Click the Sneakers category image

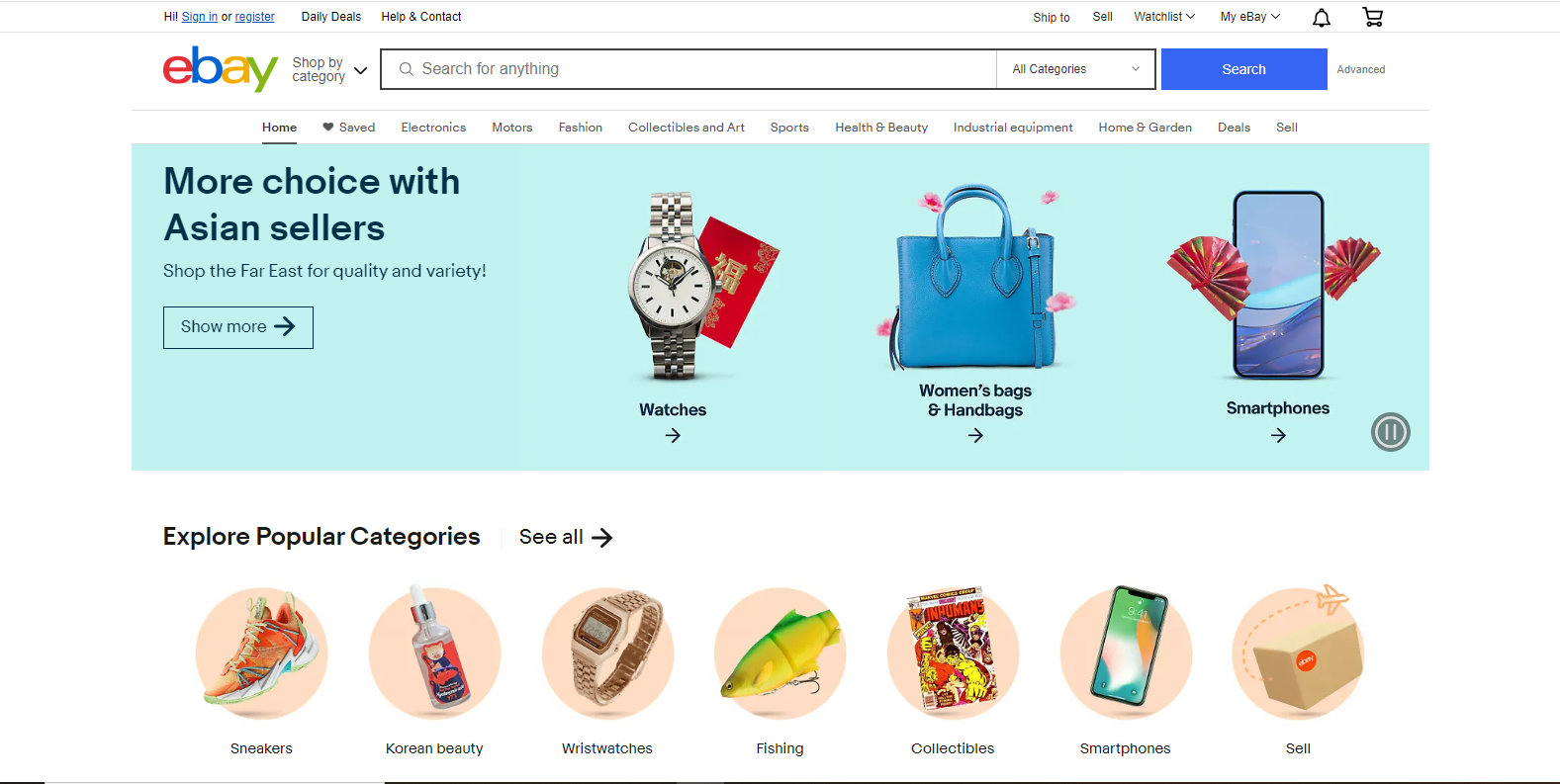(x=261, y=653)
